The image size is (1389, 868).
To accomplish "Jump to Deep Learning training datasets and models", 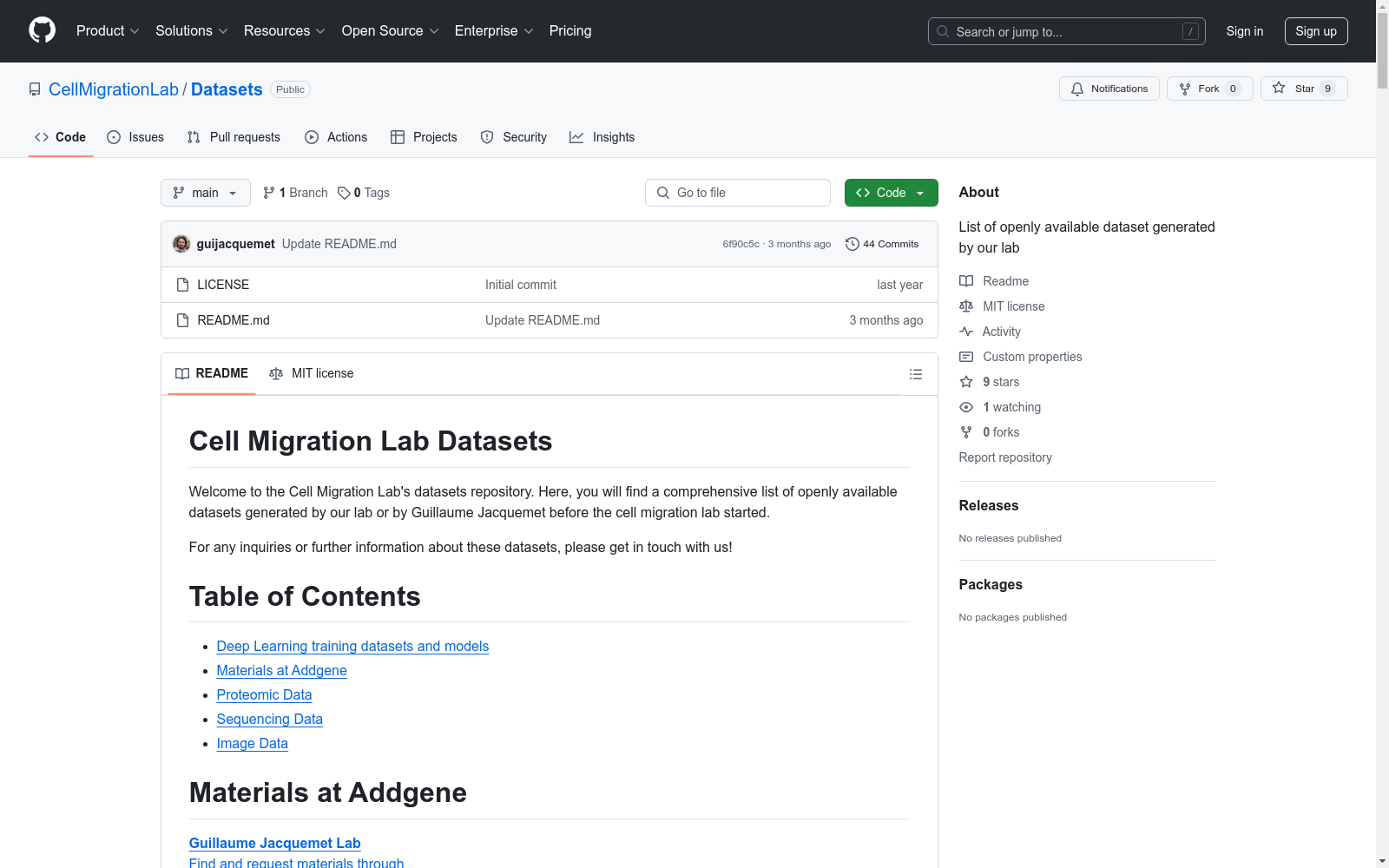I will pyautogui.click(x=352, y=646).
